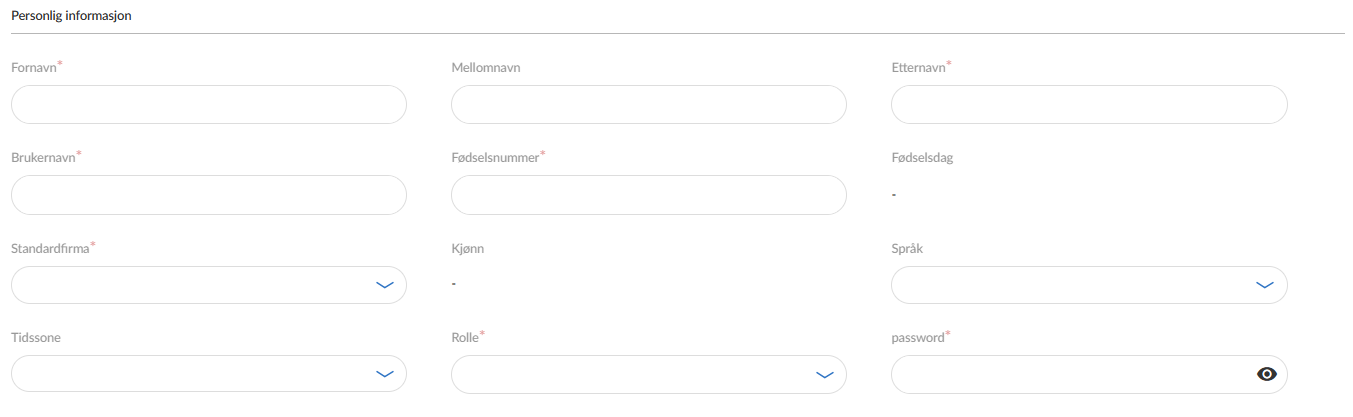This screenshot has height=417, width=1353.
Task: Expand the Standardfirma dropdown arrow
Action: point(384,285)
